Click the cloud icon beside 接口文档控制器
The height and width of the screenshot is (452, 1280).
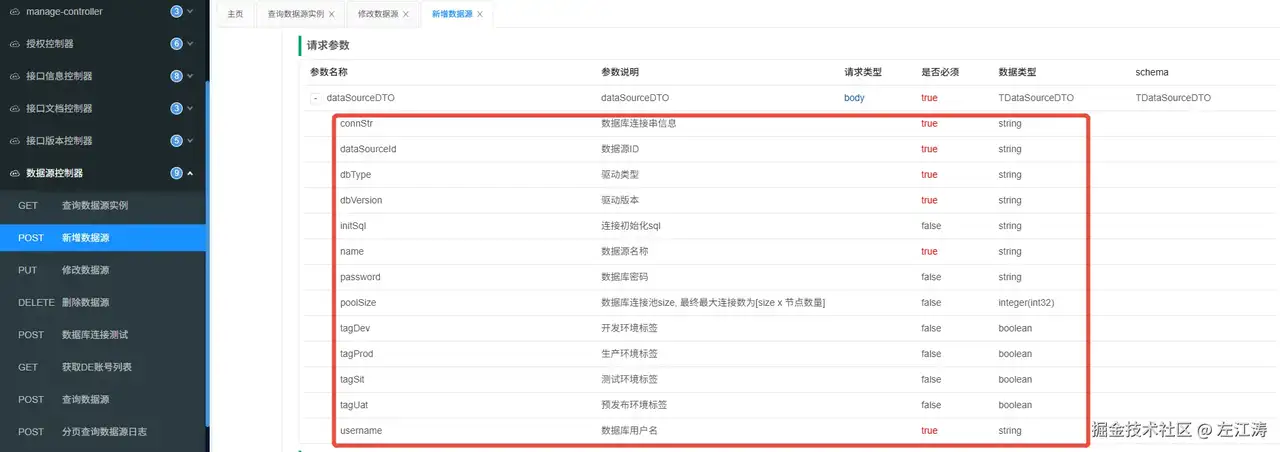pyautogui.click(x=15, y=108)
